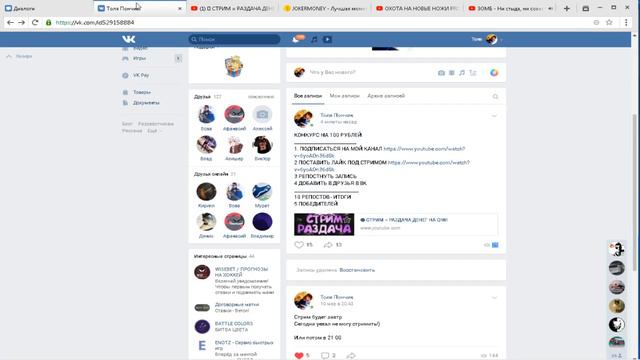
Task: Click the VK logo in header
Action: 129,39
